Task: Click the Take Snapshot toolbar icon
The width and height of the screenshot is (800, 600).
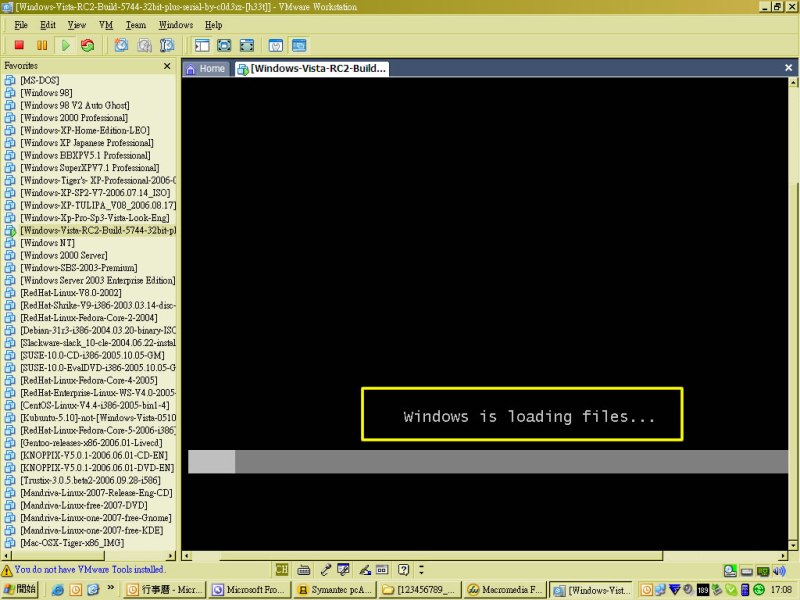Action: point(121,45)
